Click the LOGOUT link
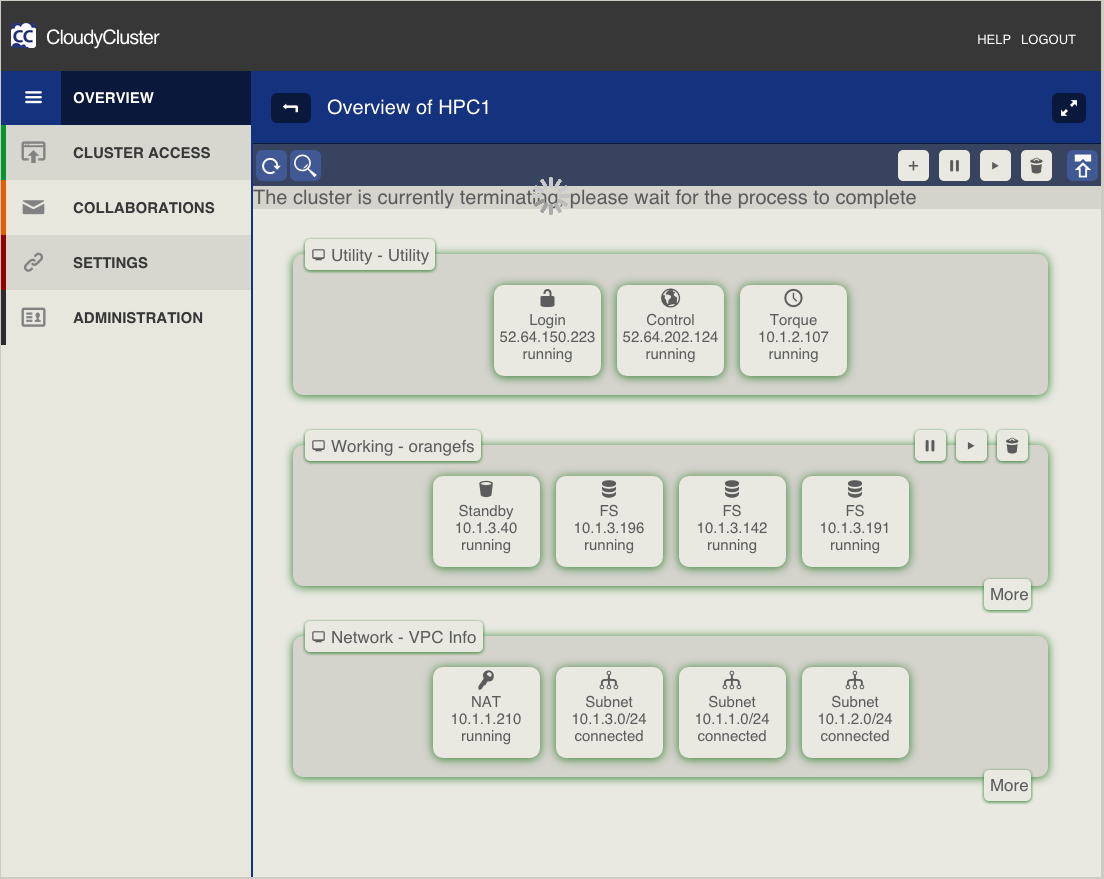Viewport: 1104px width, 879px height. (x=1048, y=39)
